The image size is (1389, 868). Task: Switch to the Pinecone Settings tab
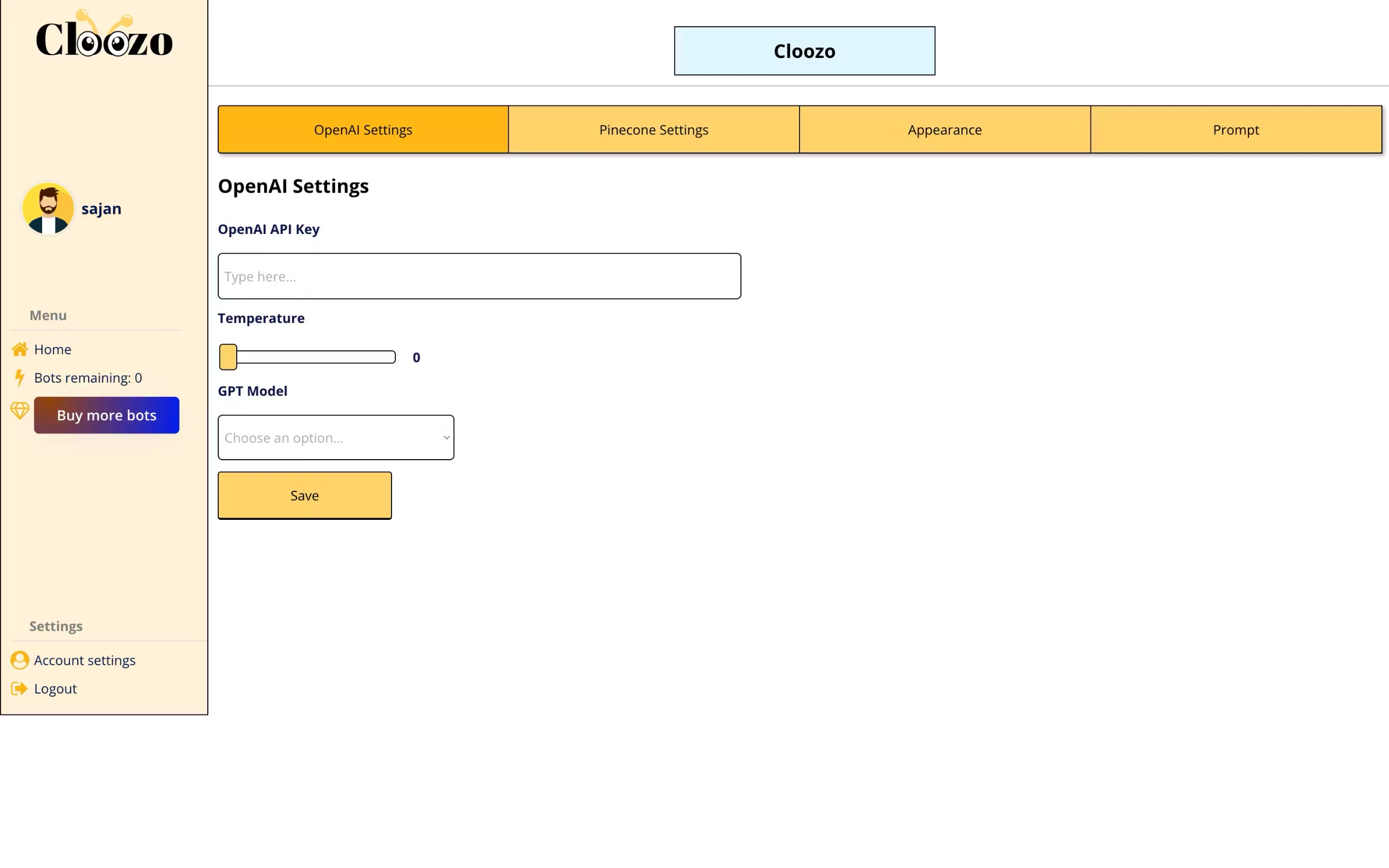[653, 130]
